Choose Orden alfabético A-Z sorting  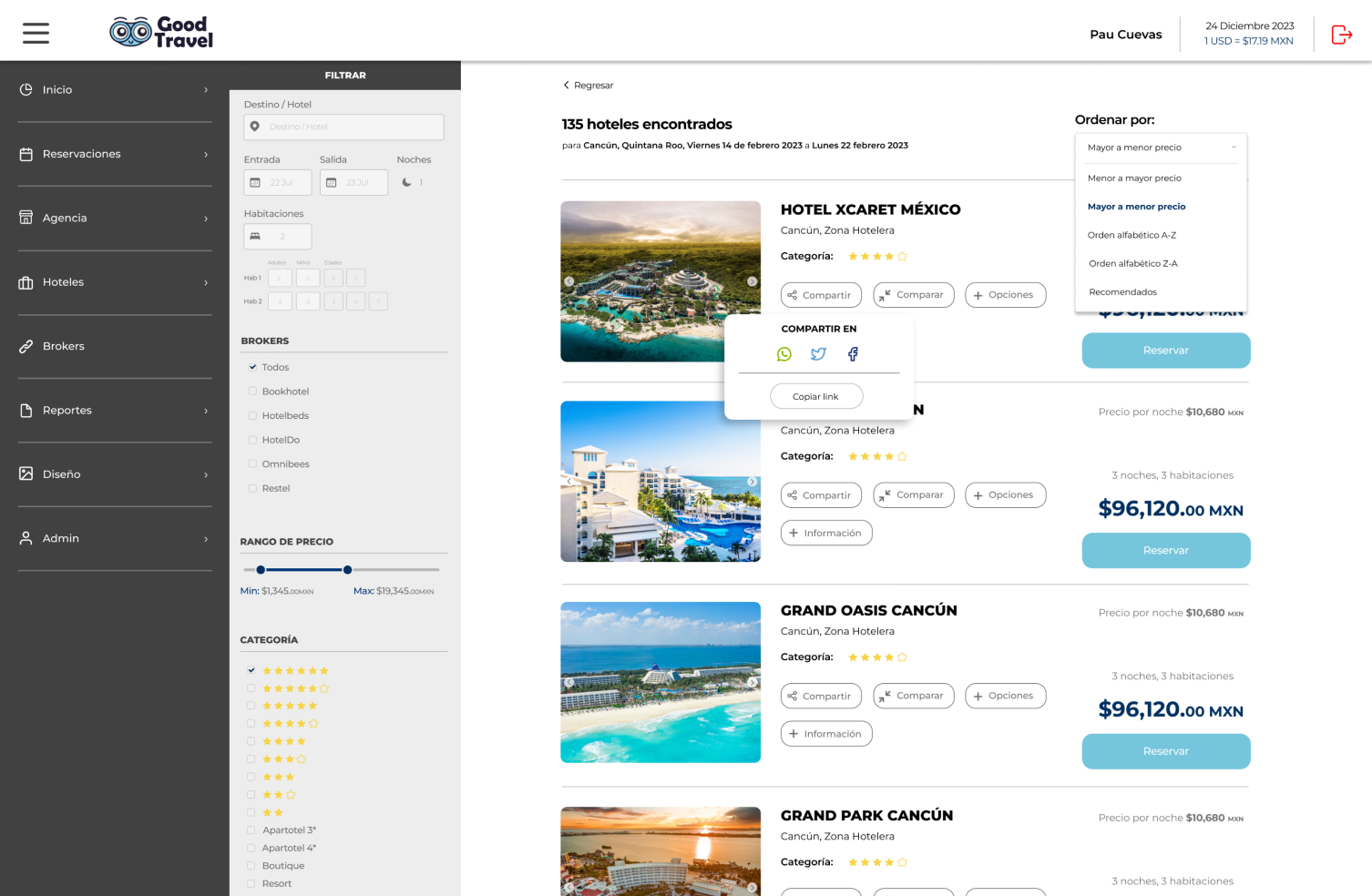pos(1131,235)
